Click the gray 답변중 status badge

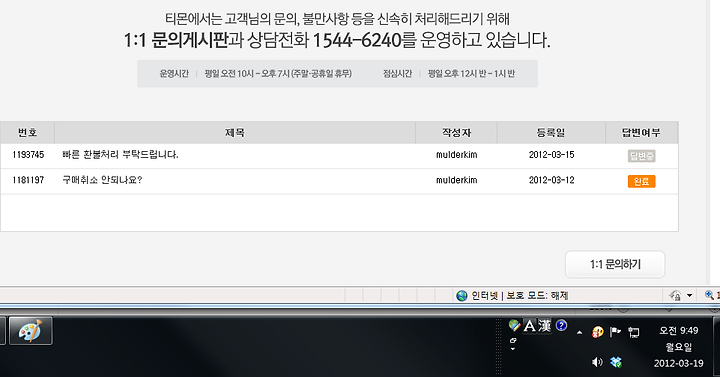[641, 156]
